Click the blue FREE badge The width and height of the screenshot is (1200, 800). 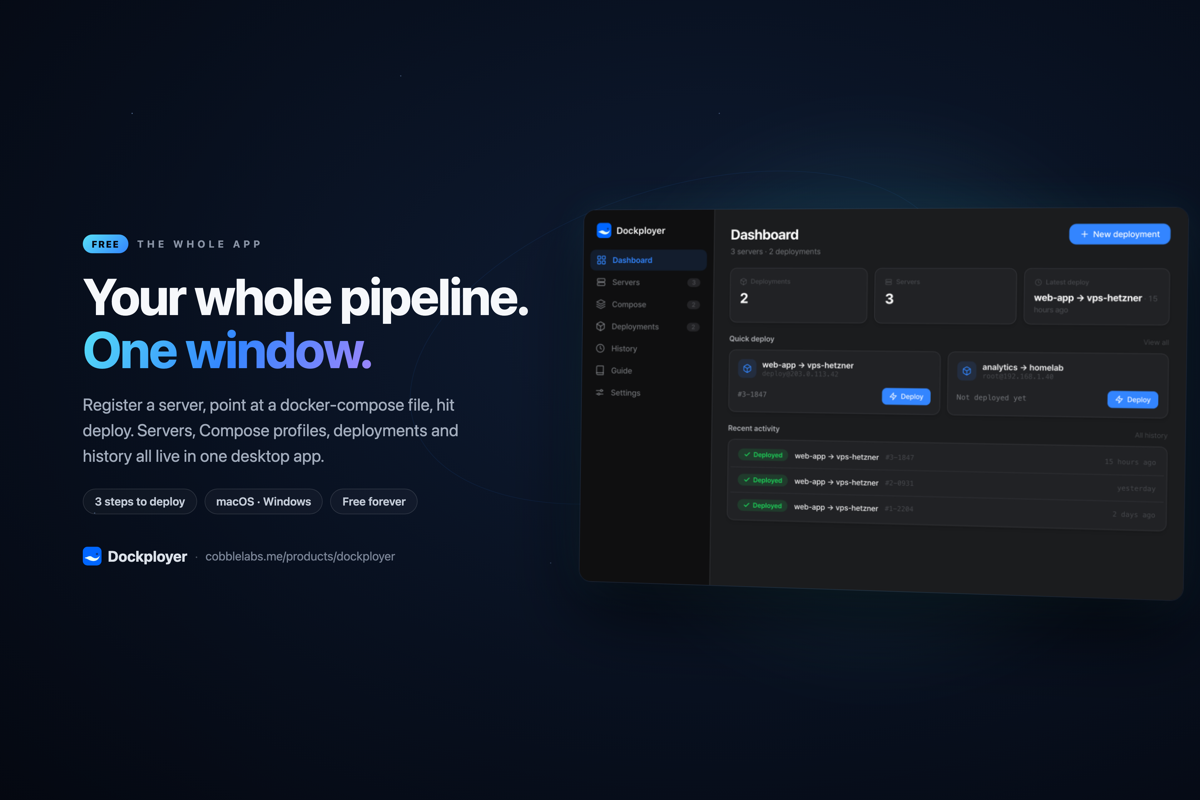pyautogui.click(x=105, y=244)
